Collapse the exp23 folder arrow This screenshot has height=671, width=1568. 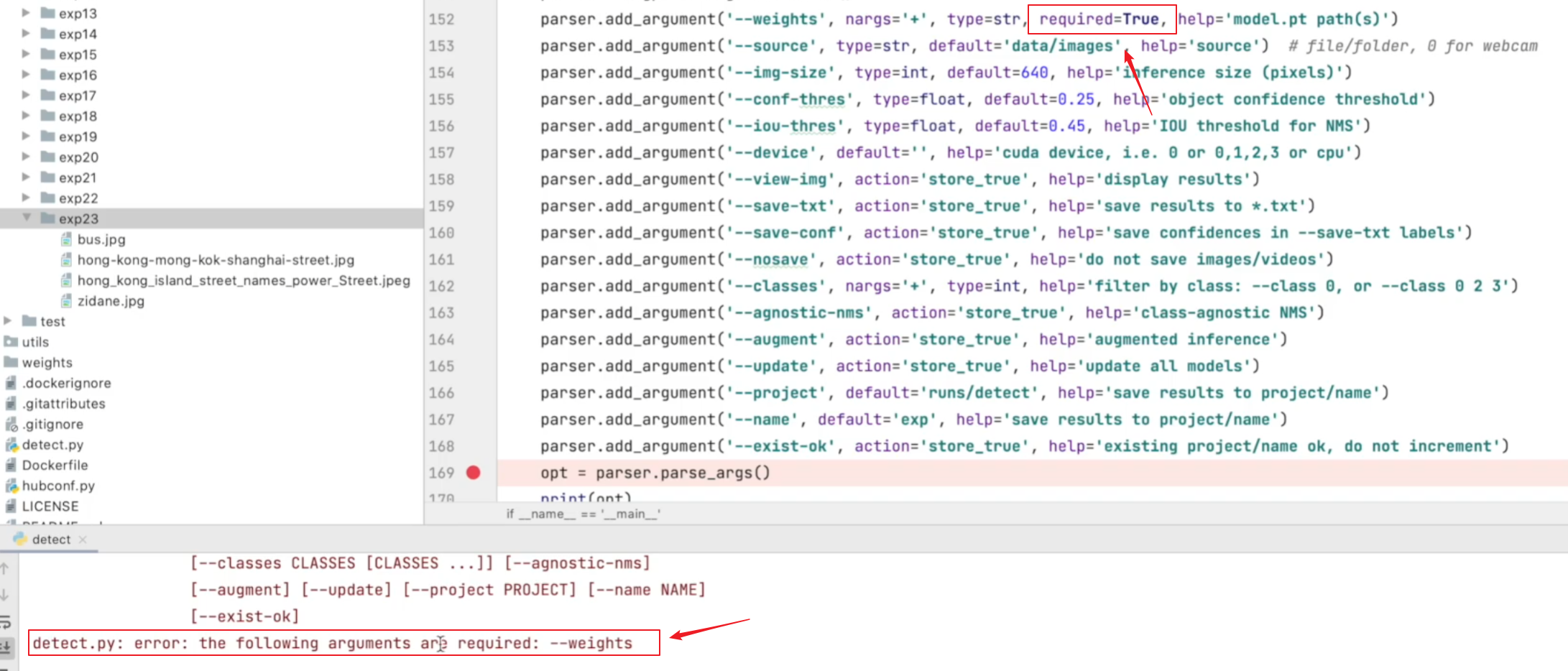click(27, 218)
